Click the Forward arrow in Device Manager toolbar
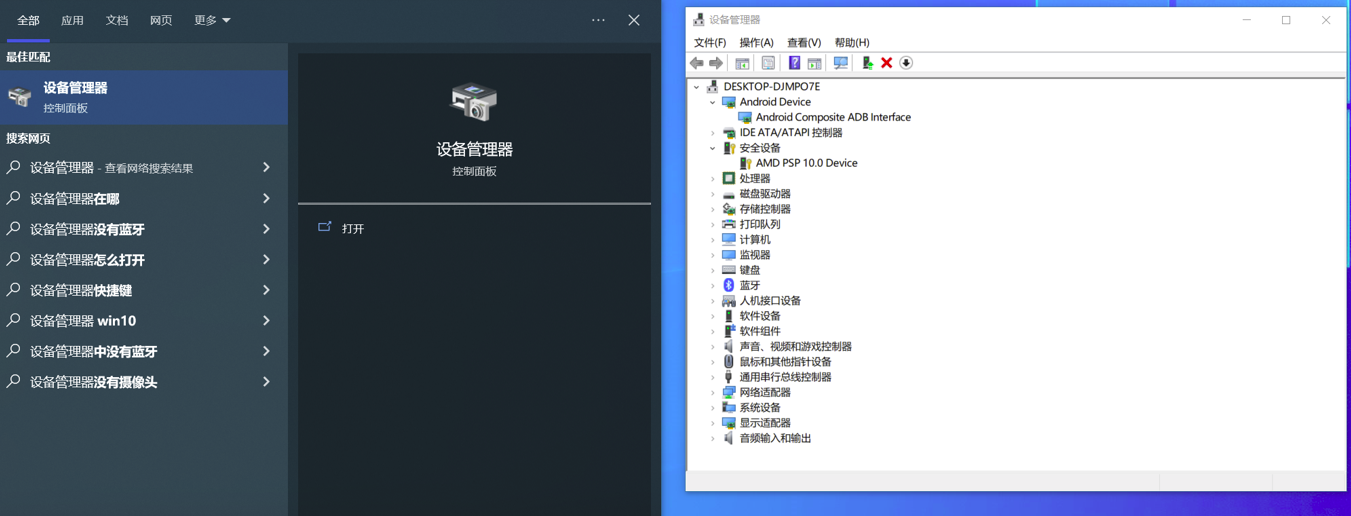This screenshot has height=516, width=1351. click(x=716, y=63)
